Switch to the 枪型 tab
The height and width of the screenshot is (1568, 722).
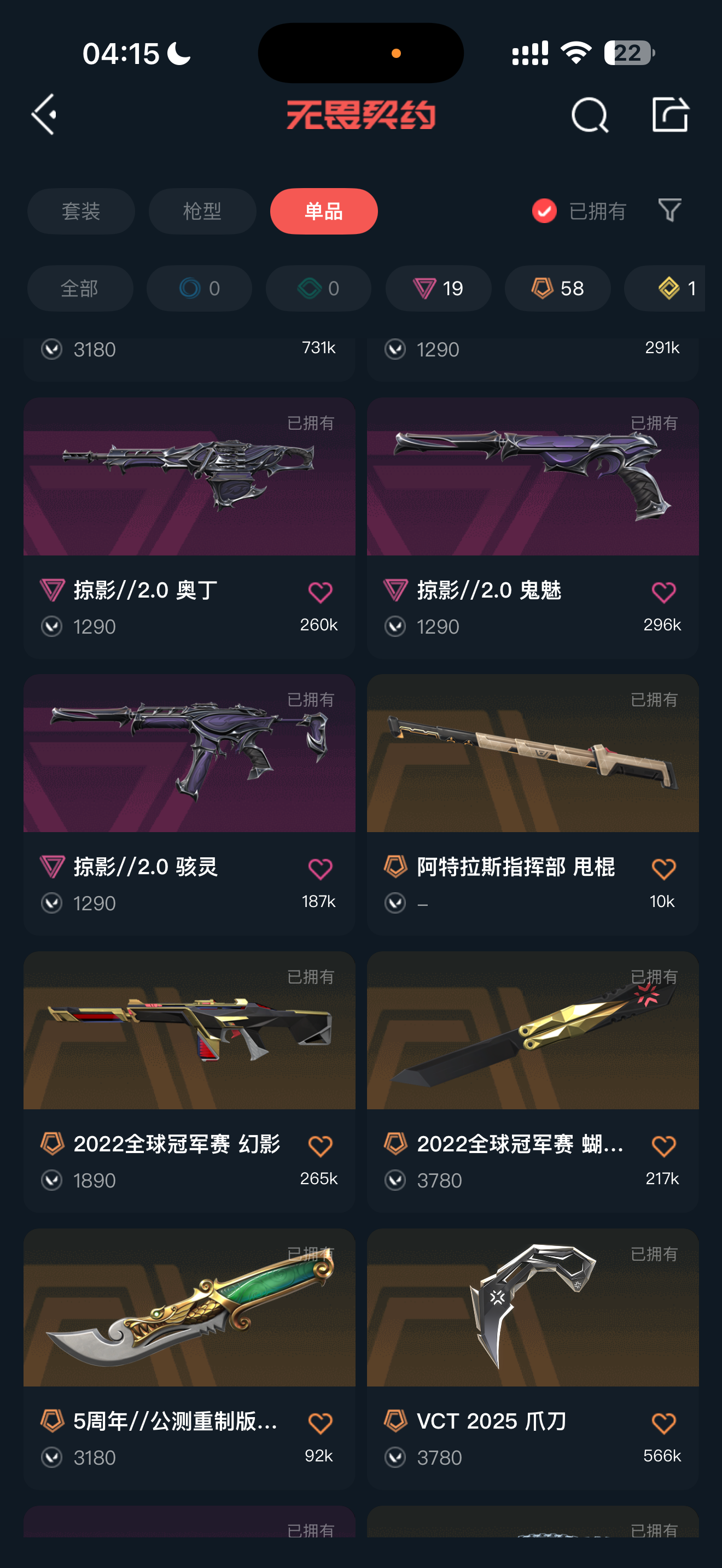(x=202, y=211)
